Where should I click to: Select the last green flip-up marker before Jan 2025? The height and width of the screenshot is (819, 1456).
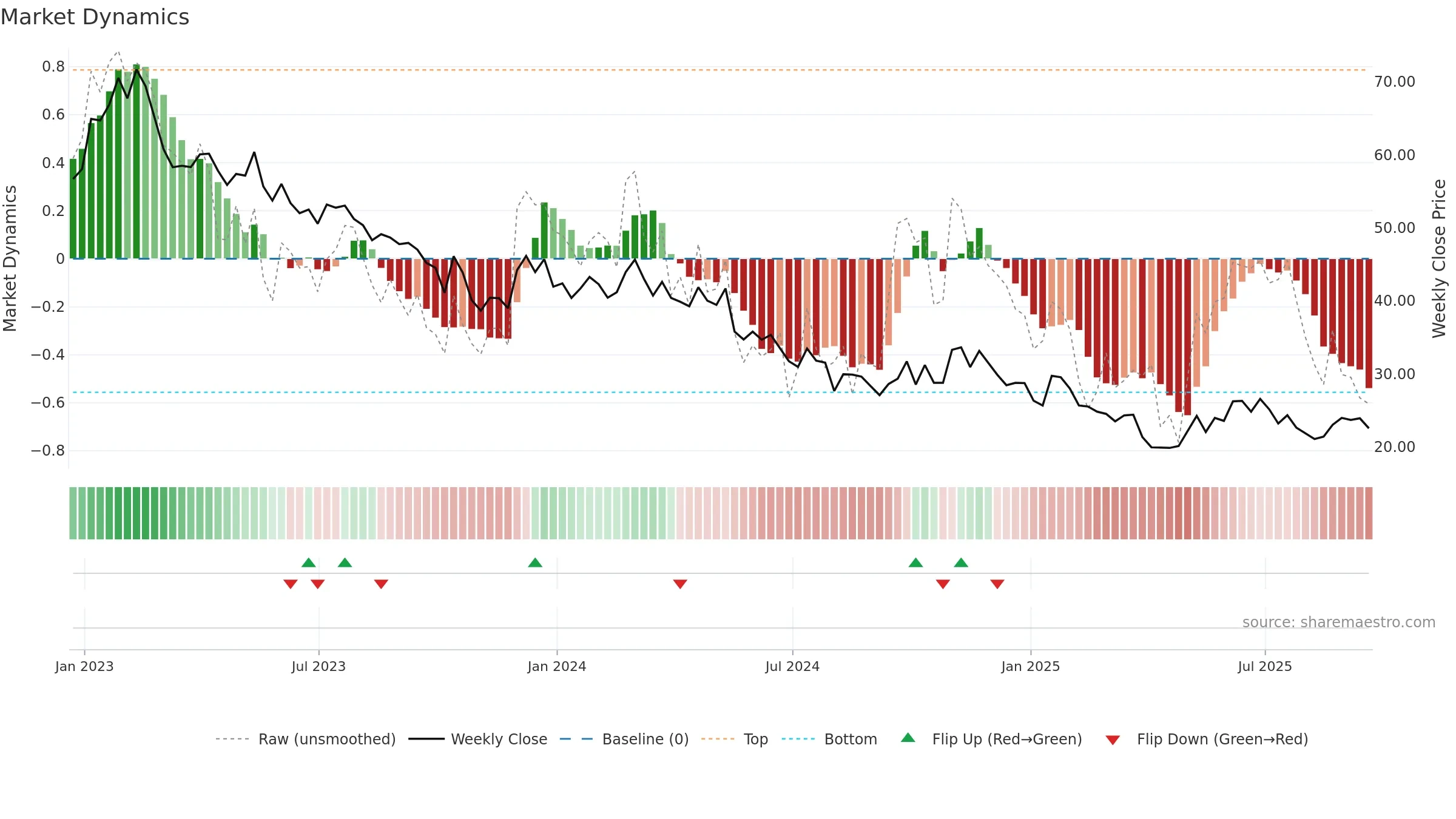point(961,562)
